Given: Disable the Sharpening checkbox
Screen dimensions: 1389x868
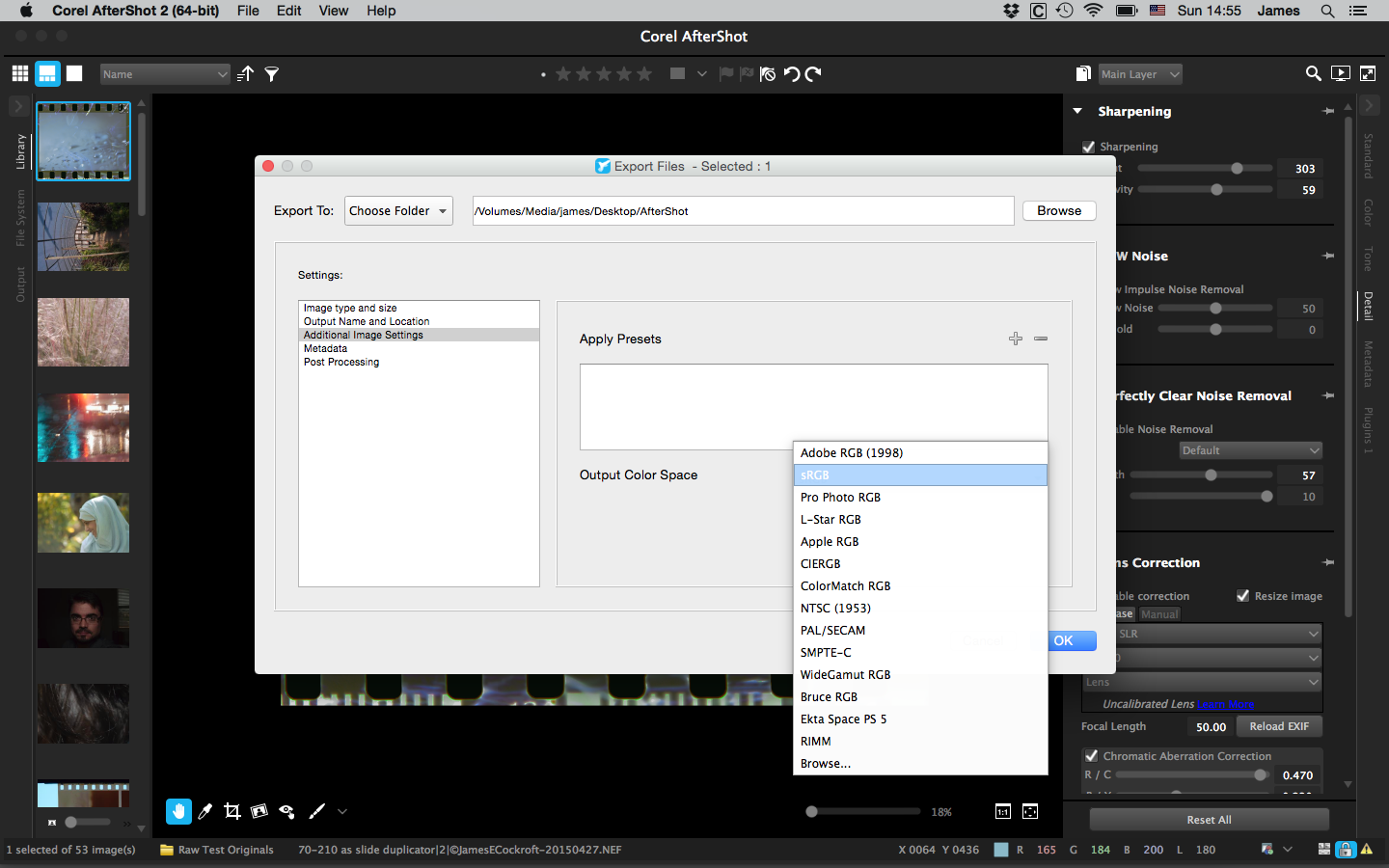Looking at the screenshot, I should pos(1089,147).
